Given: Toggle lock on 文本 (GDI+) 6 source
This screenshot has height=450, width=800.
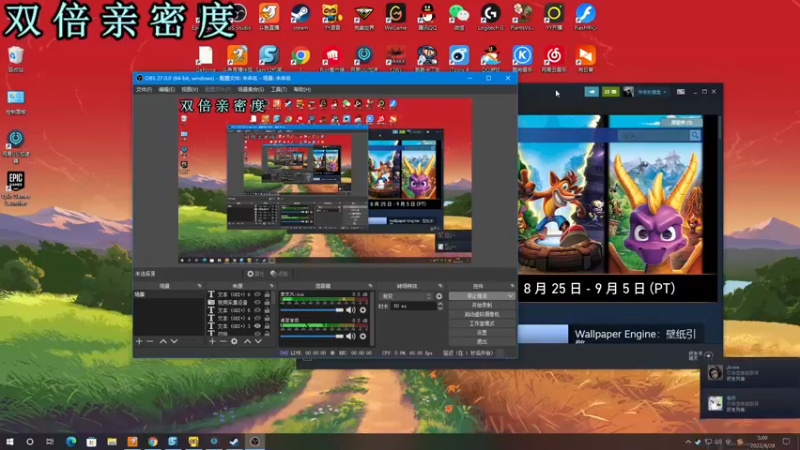Looking at the screenshot, I should [x=267, y=294].
